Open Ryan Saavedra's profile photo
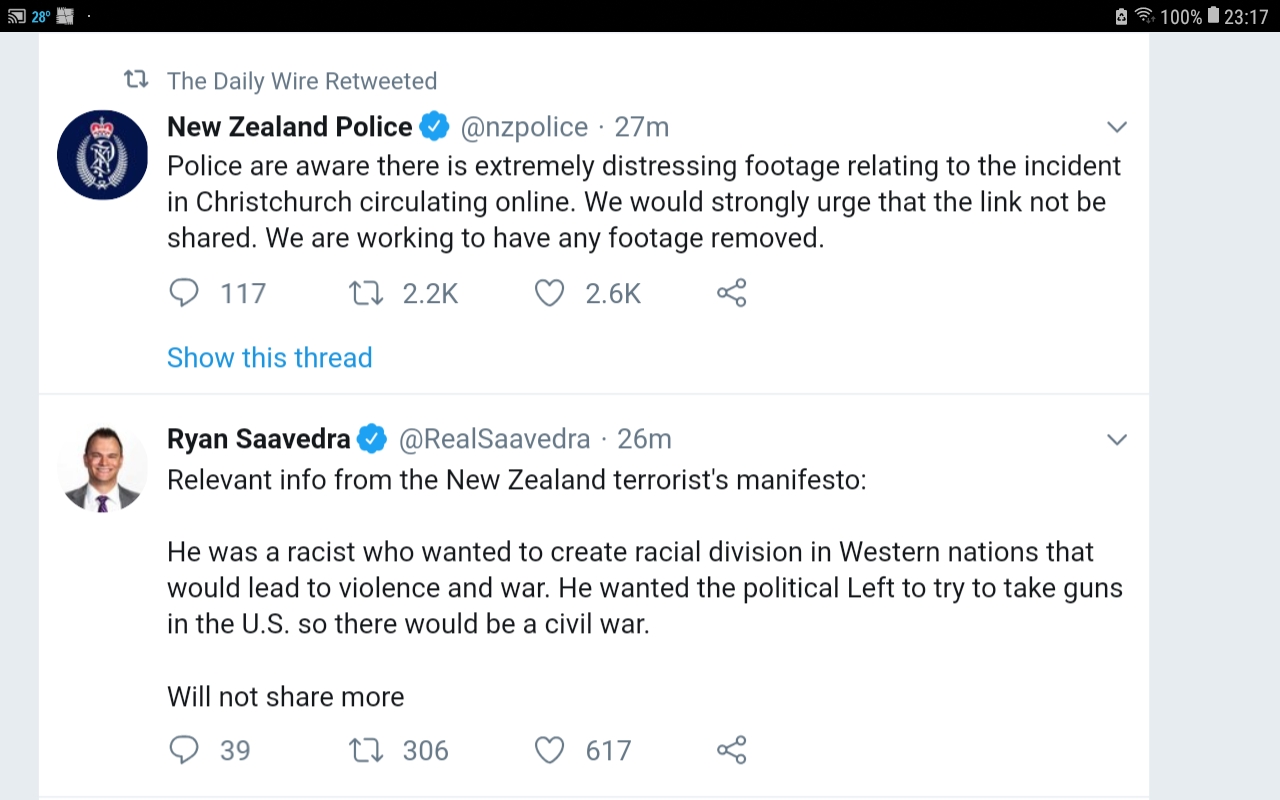Screen dimensions: 1280x800 click(x=102, y=467)
